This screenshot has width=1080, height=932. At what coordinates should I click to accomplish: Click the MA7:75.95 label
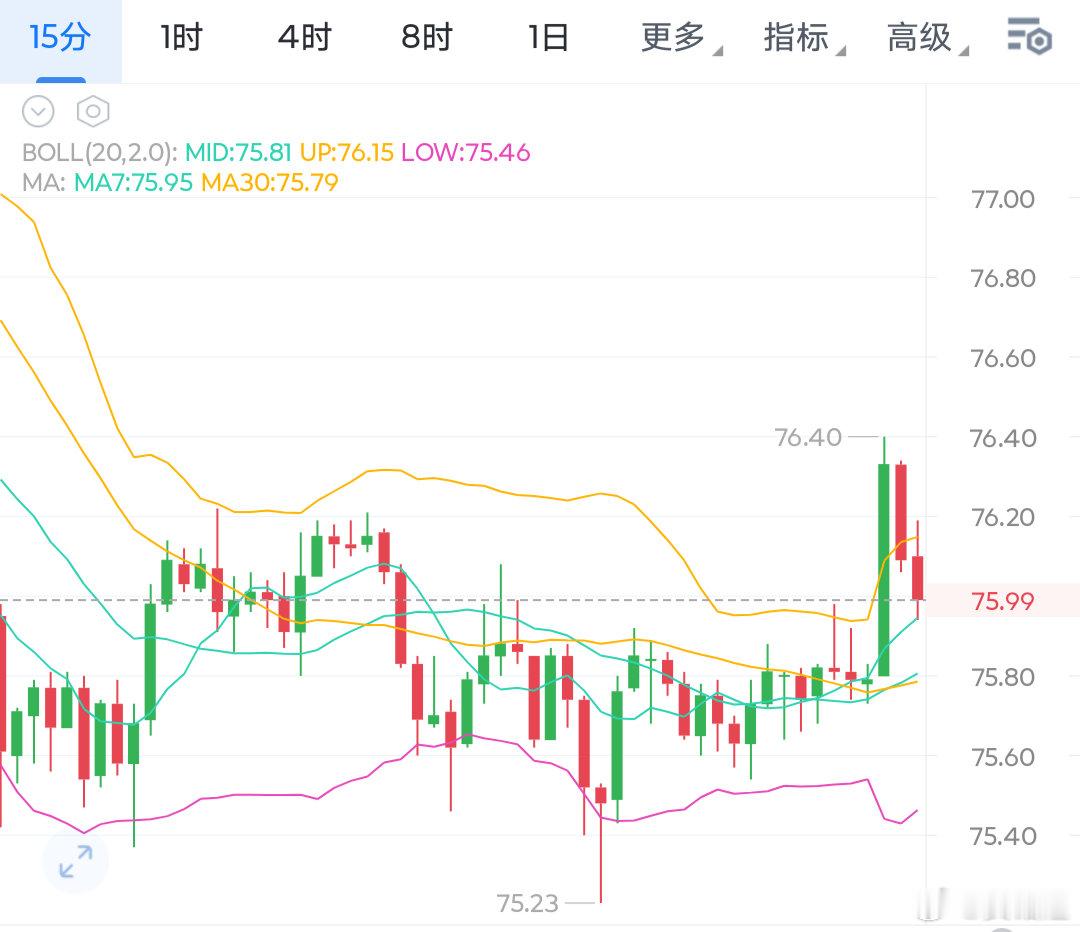pos(133,183)
